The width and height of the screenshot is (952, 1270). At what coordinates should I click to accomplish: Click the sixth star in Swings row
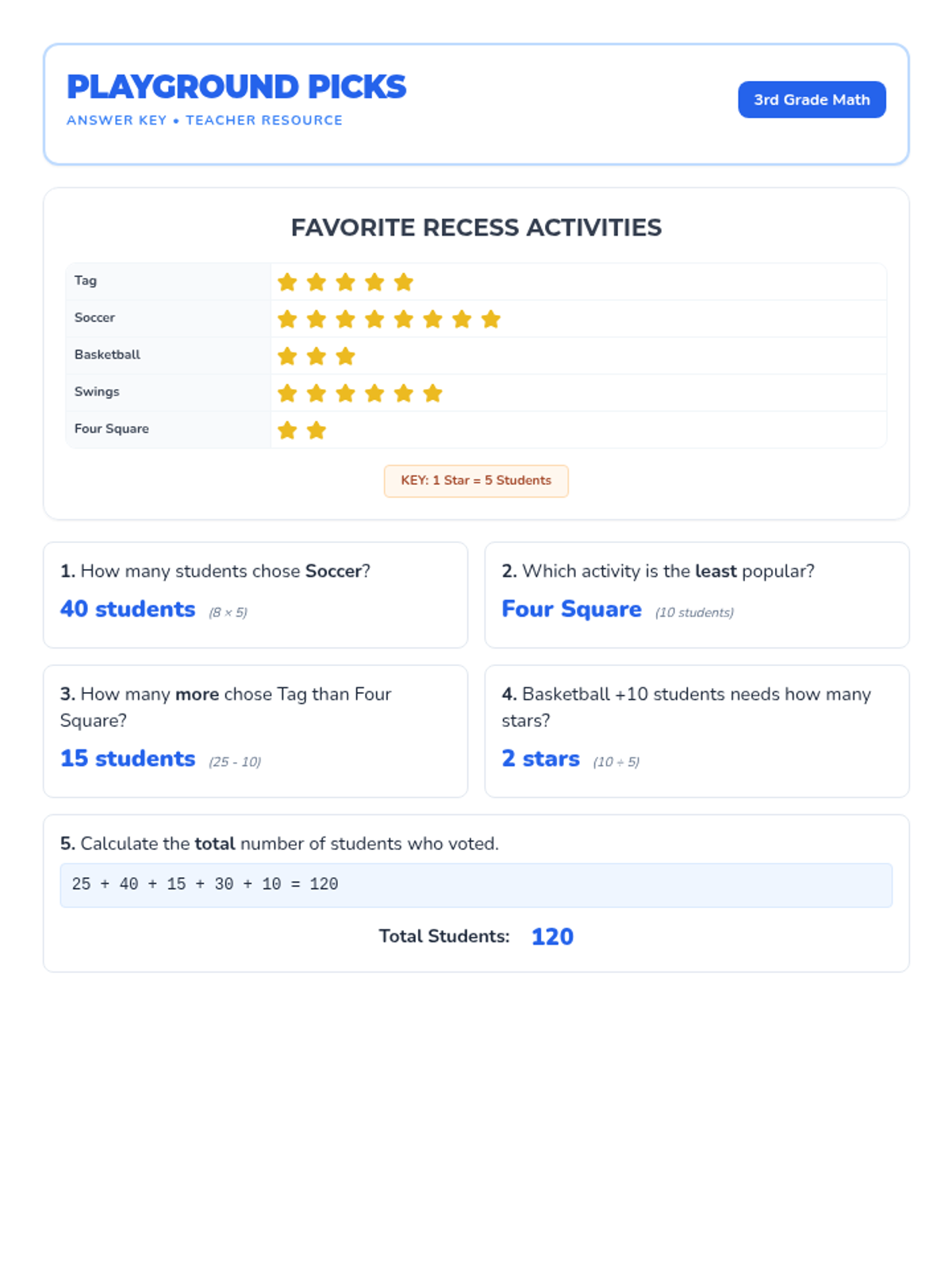(x=432, y=393)
